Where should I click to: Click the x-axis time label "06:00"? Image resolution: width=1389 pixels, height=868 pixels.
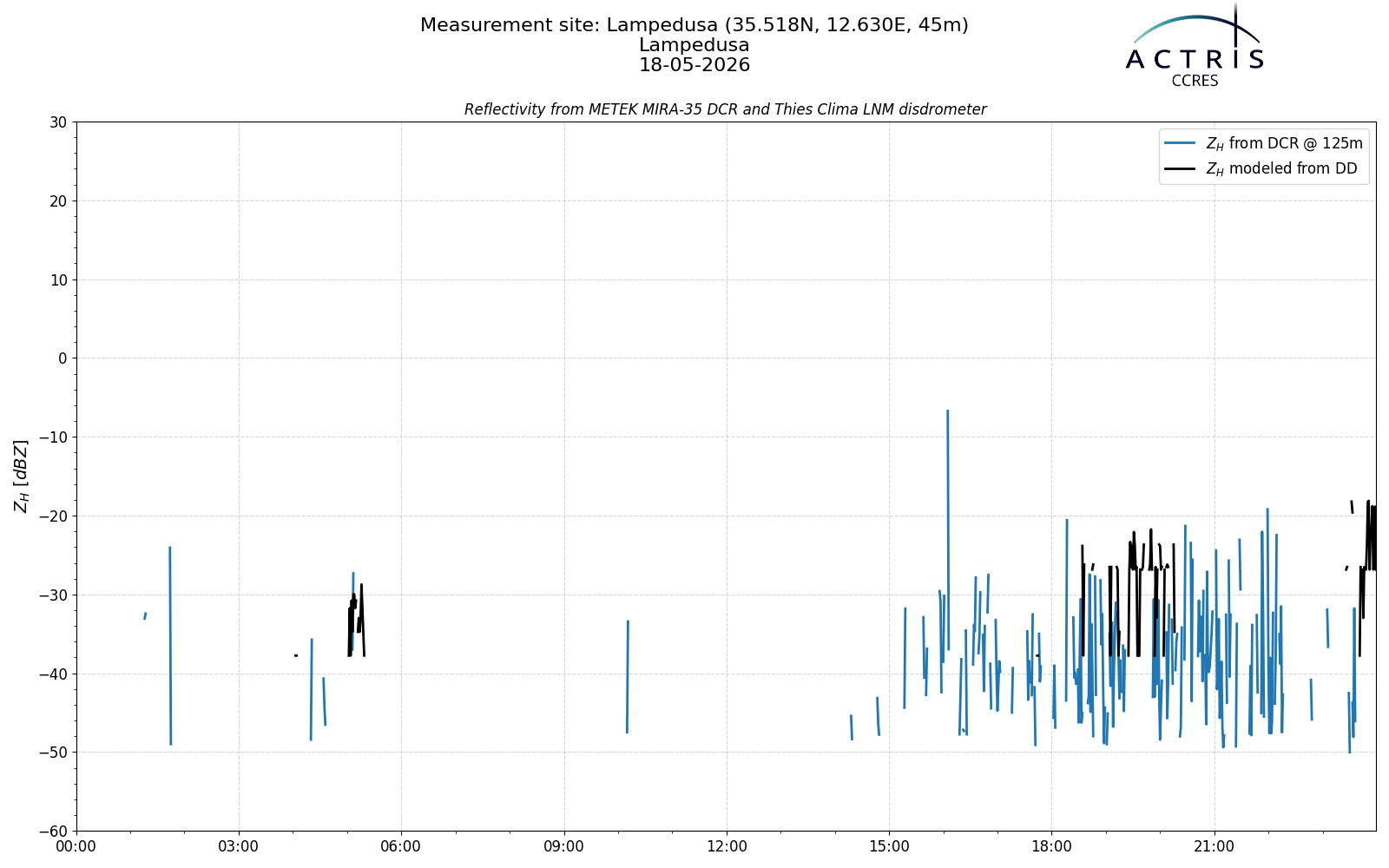tap(401, 846)
